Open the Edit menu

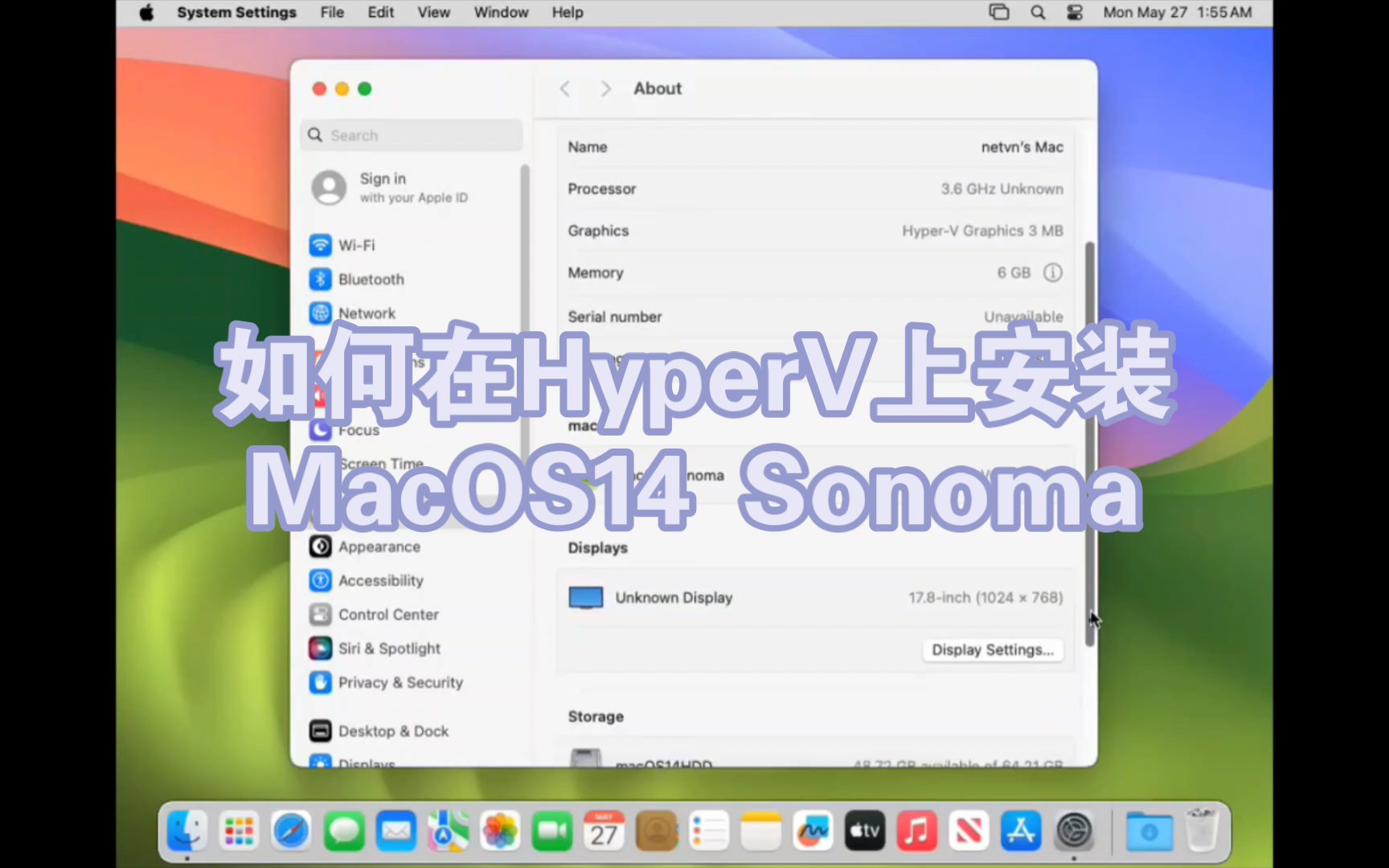(x=381, y=13)
